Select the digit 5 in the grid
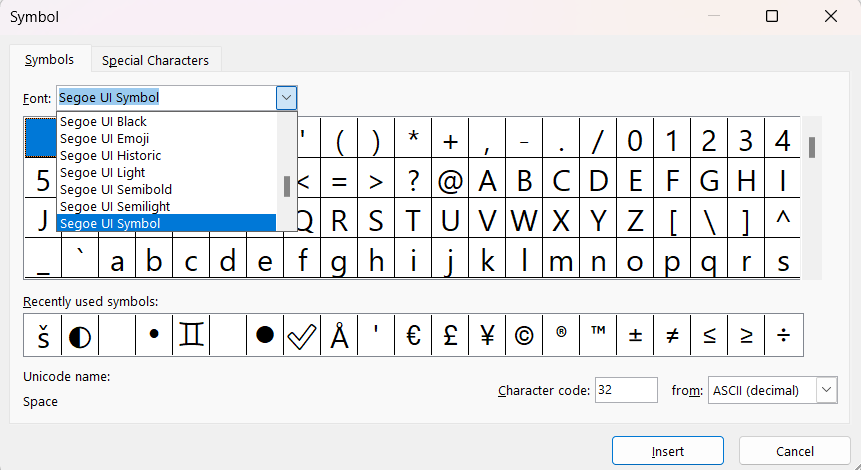Screen dimensions: 861x470 tap(41, 178)
